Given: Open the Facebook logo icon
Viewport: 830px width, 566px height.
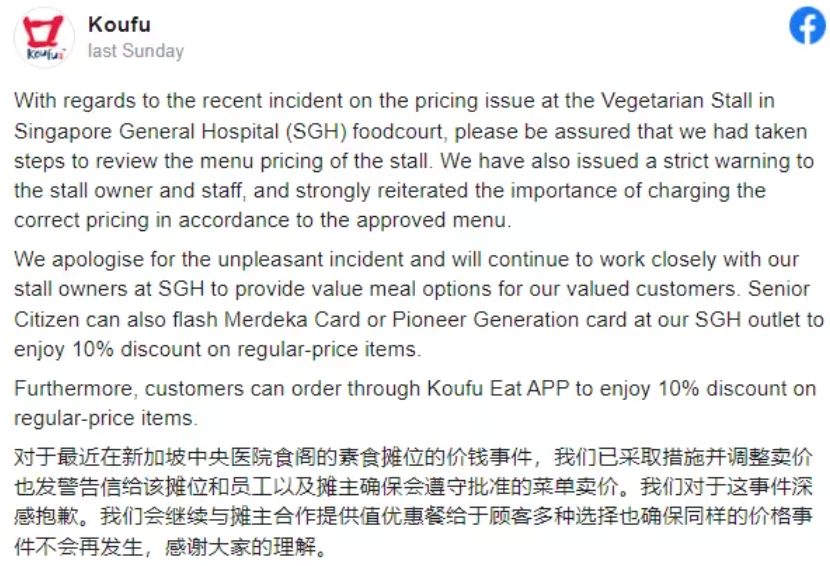Looking at the screenshot, I should coord(808,25).
